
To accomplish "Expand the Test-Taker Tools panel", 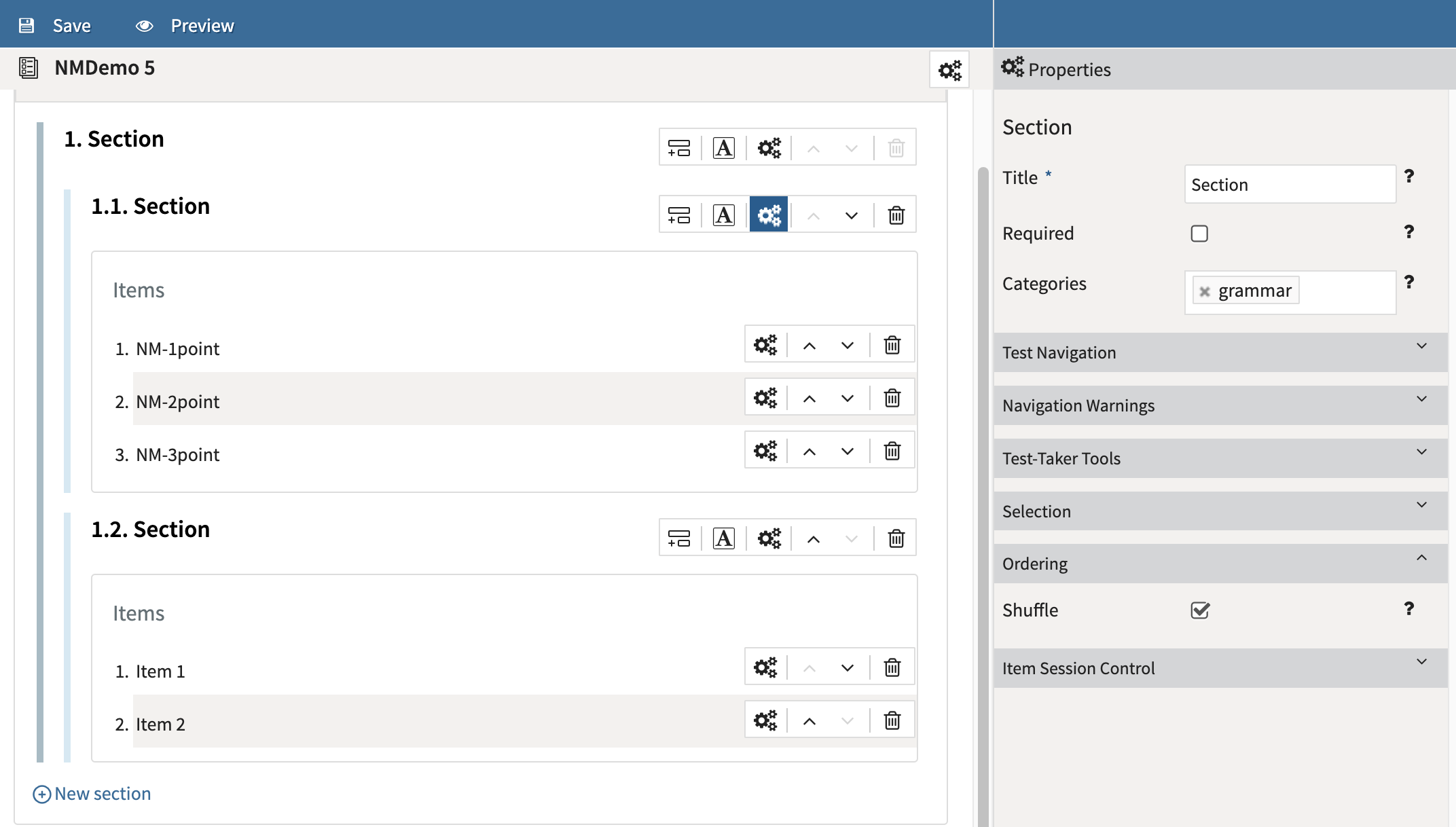I will (1220, 458).
